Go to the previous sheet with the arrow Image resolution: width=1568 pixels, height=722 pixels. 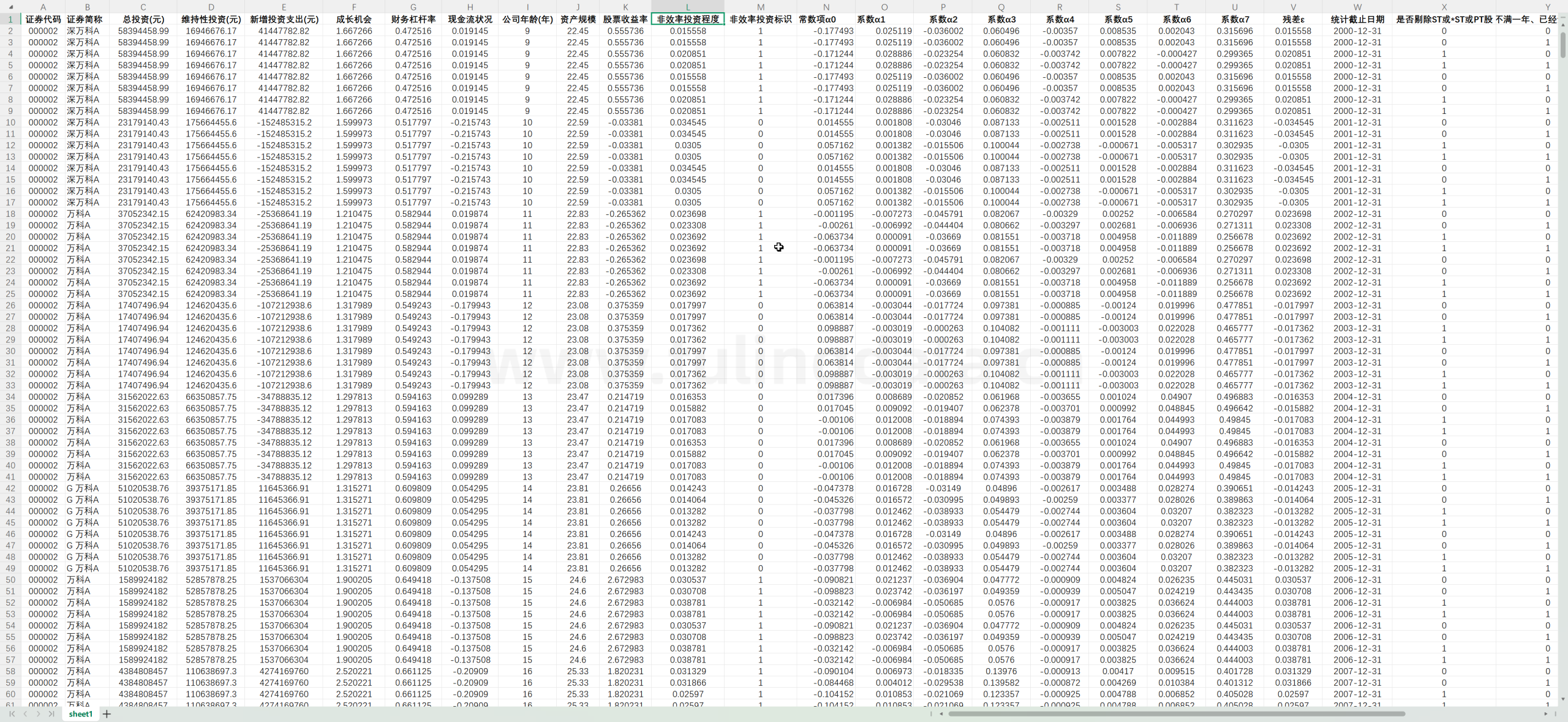coord(25,714)
